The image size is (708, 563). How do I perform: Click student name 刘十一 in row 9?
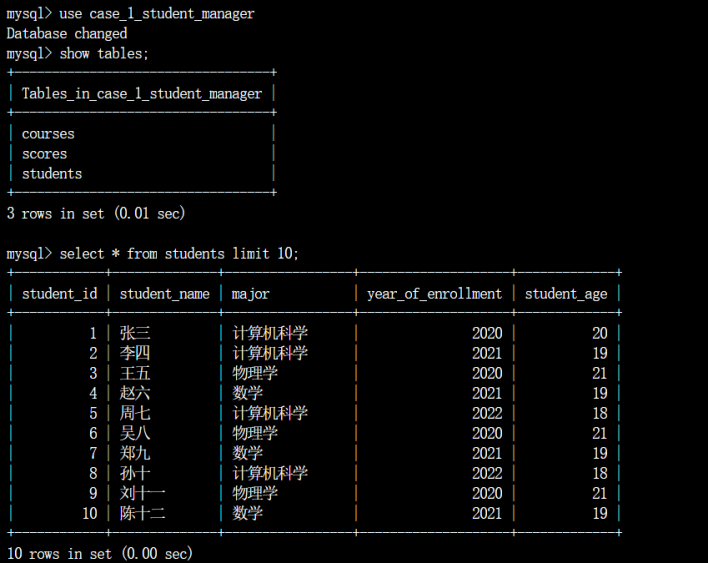point(142,493)
